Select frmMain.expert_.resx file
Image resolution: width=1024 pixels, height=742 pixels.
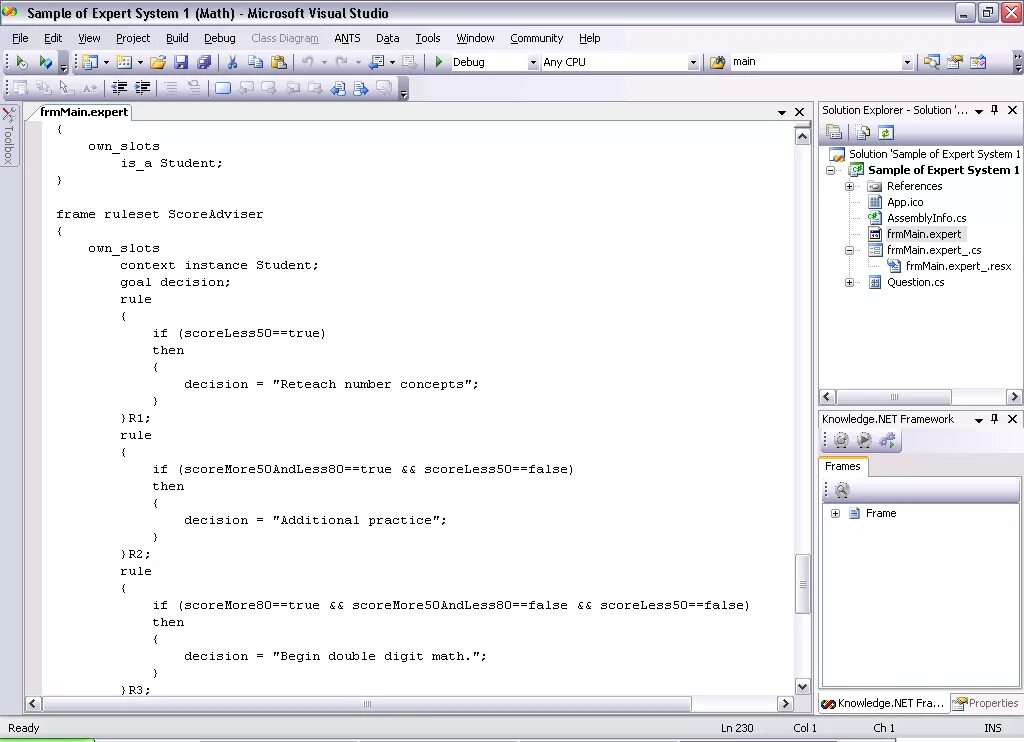tap(958, 266)
